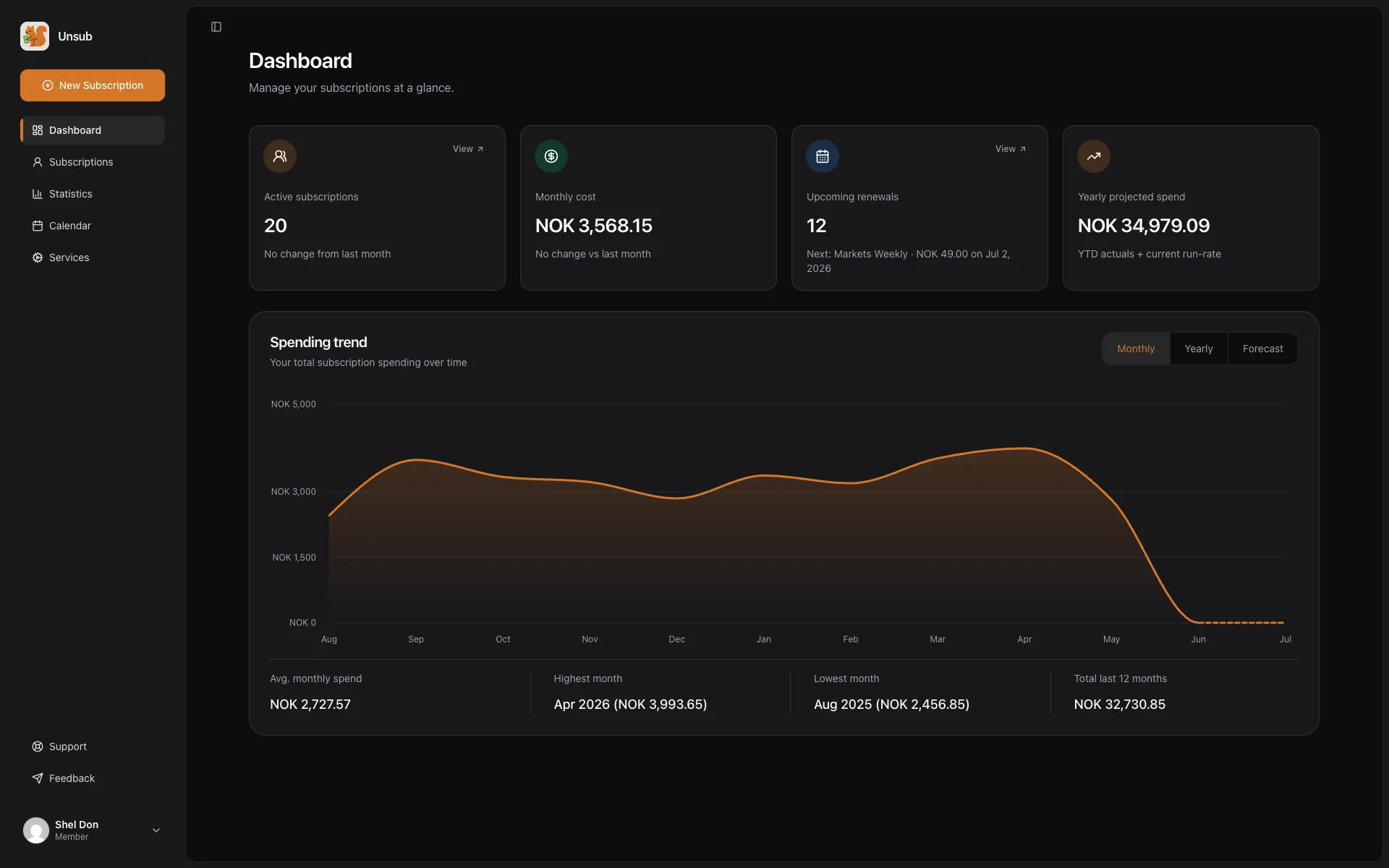This screenshot has width=1389, height=868.
Task: Create a New Subscription
Action: point(93,85)
